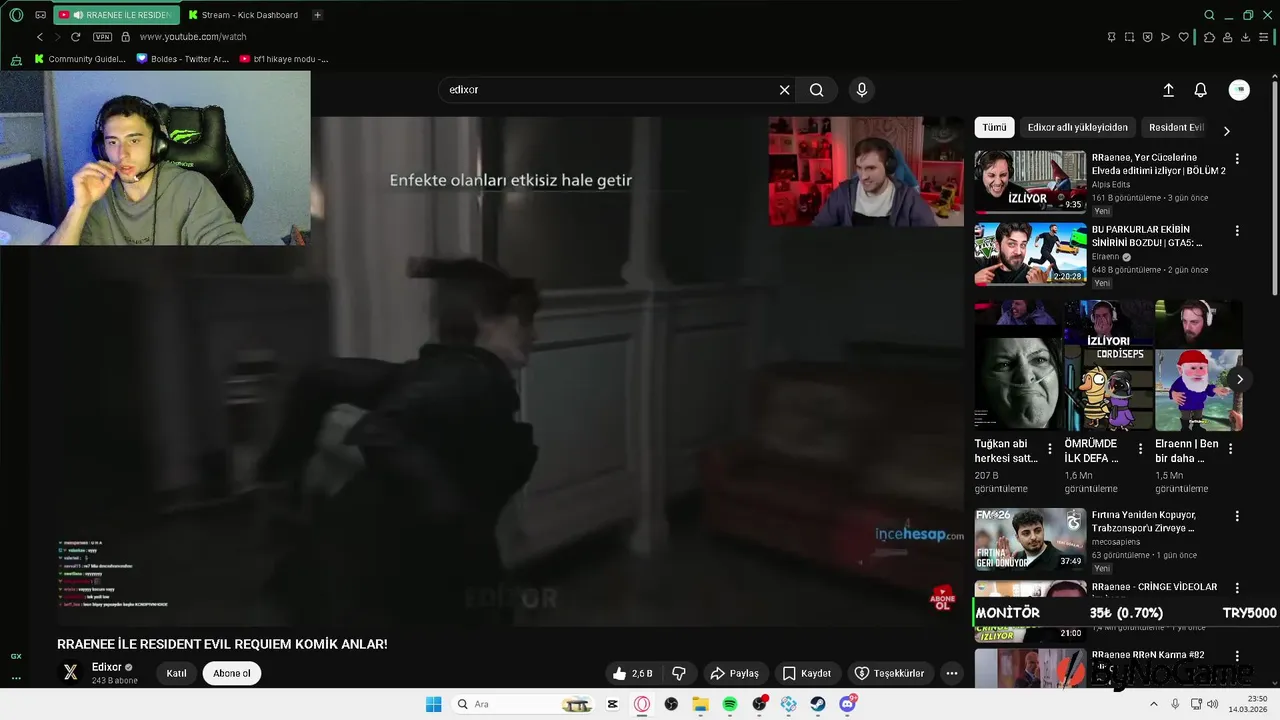Open bf1 hikaye modu bookmark
Viewport: 1280px width, 720px height.
tap(284, 59)
